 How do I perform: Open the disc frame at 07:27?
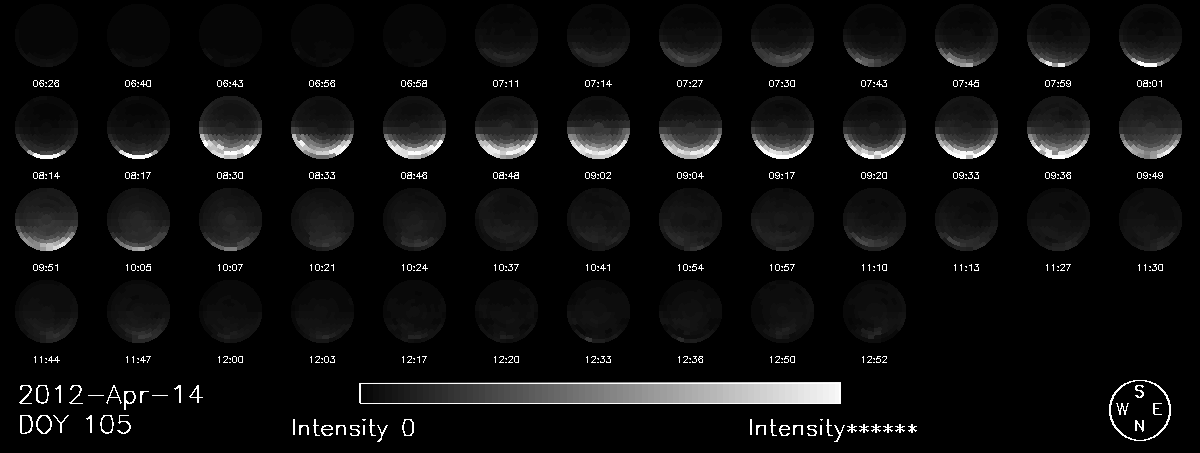point(691,37)
